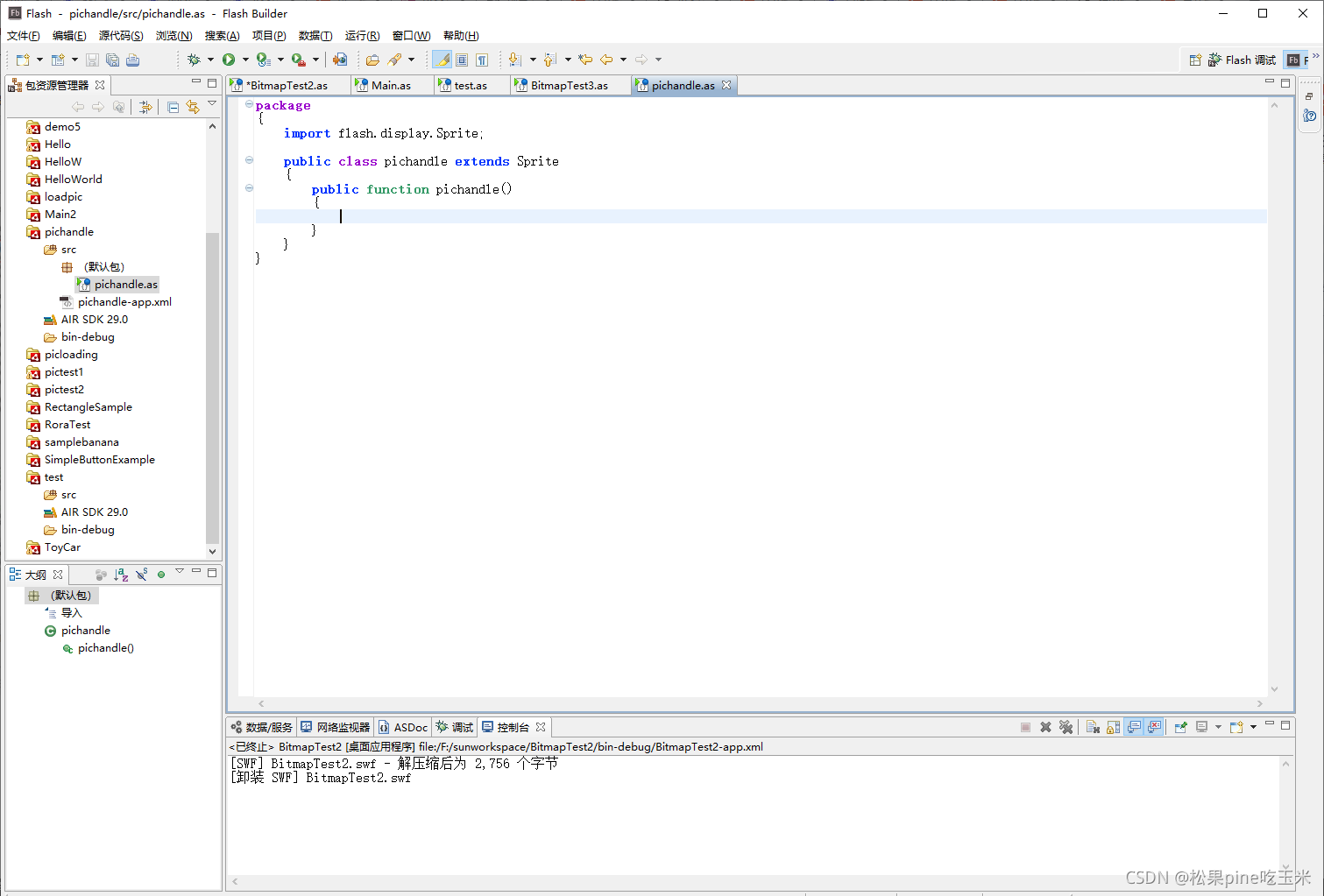Toggle show console on standard output

pos(1134,727)
